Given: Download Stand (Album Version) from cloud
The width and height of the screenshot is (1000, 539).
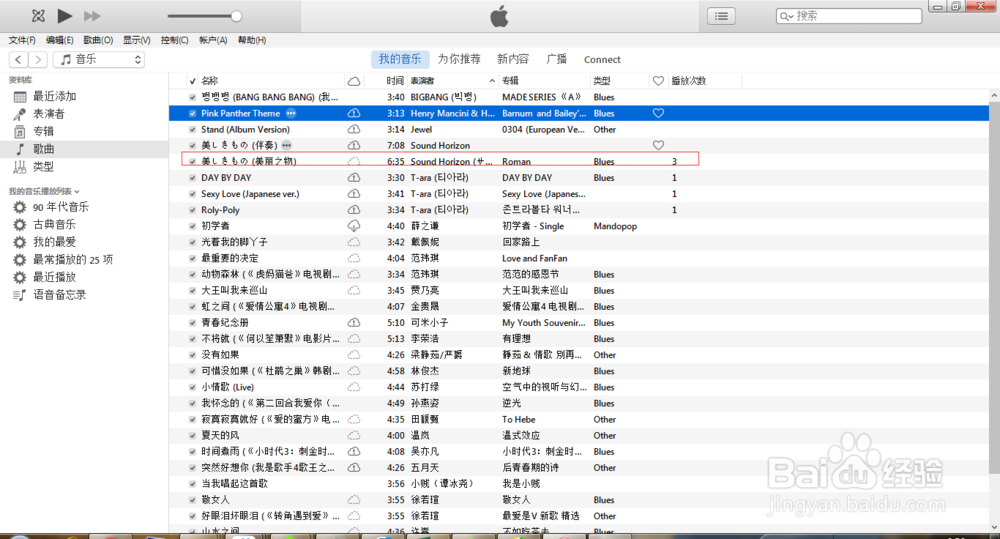Looking at the screenshot, I should (x=353, y=129).
